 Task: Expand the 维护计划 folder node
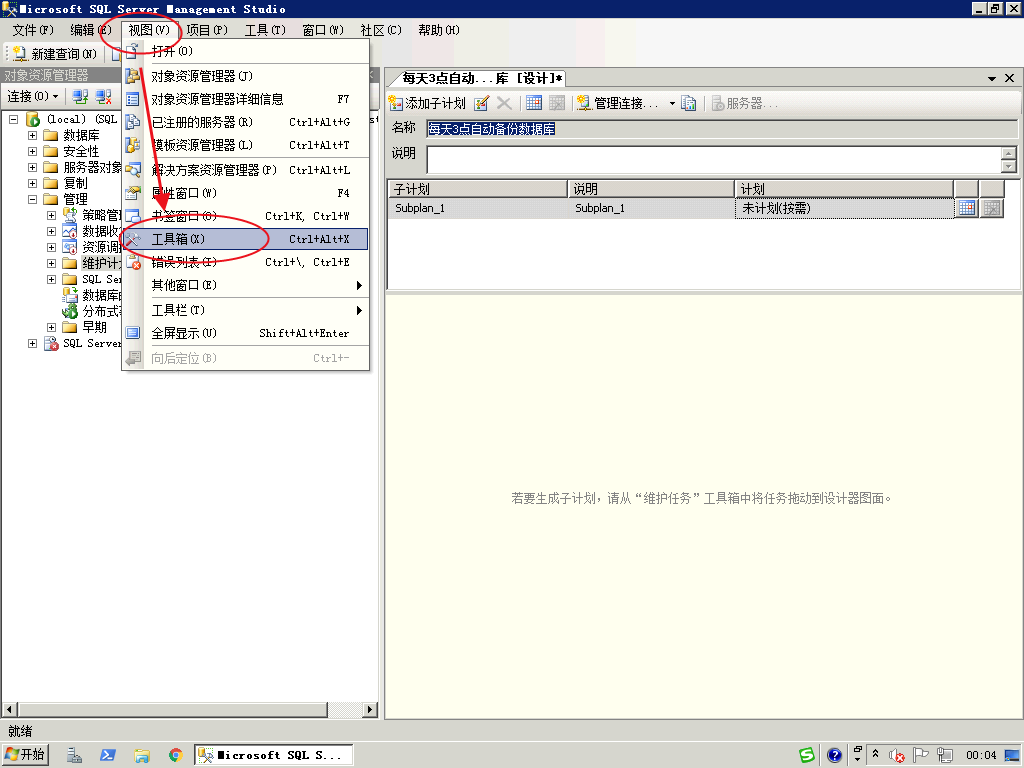click(51, 263)
